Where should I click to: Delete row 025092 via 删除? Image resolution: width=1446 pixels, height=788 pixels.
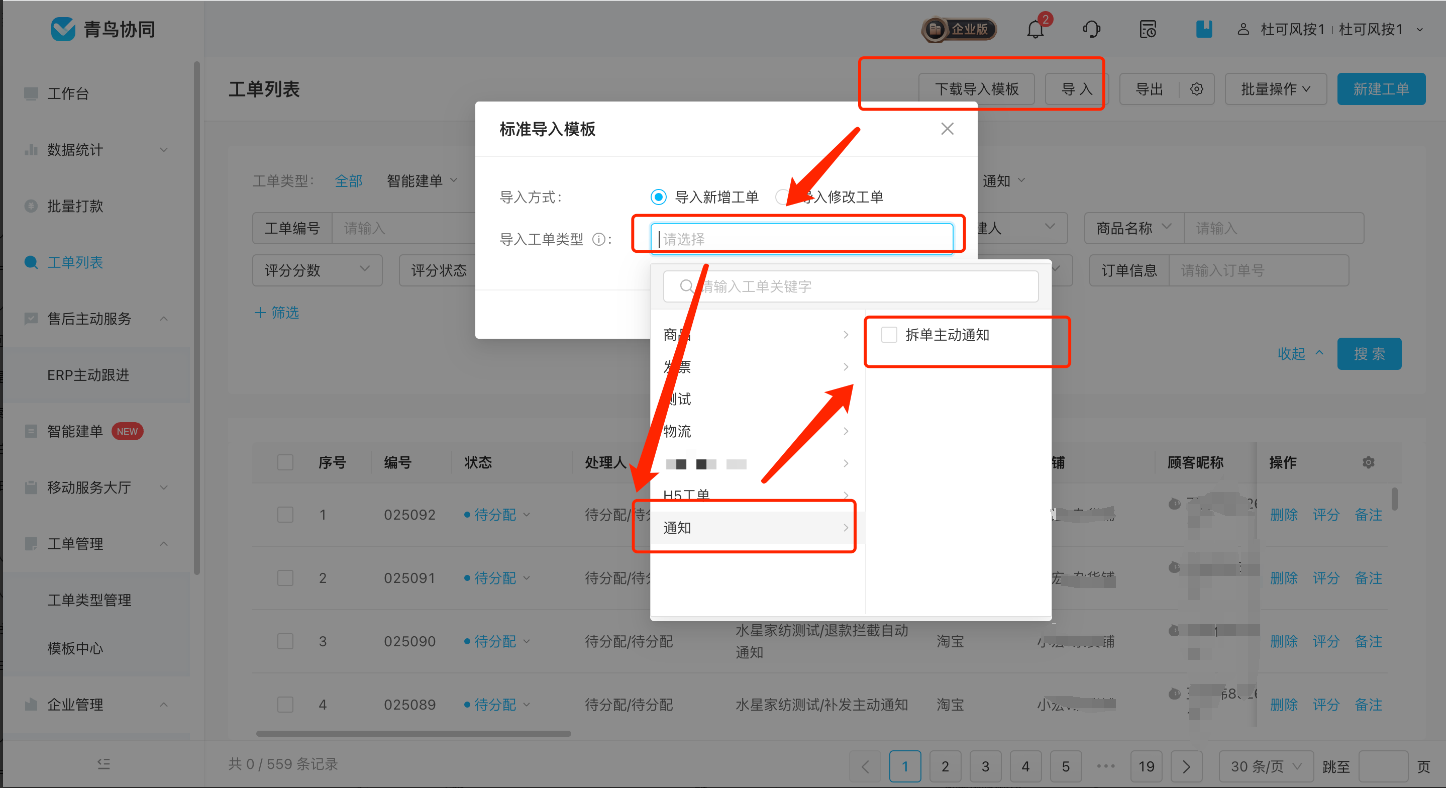[x=1284, y=515]
